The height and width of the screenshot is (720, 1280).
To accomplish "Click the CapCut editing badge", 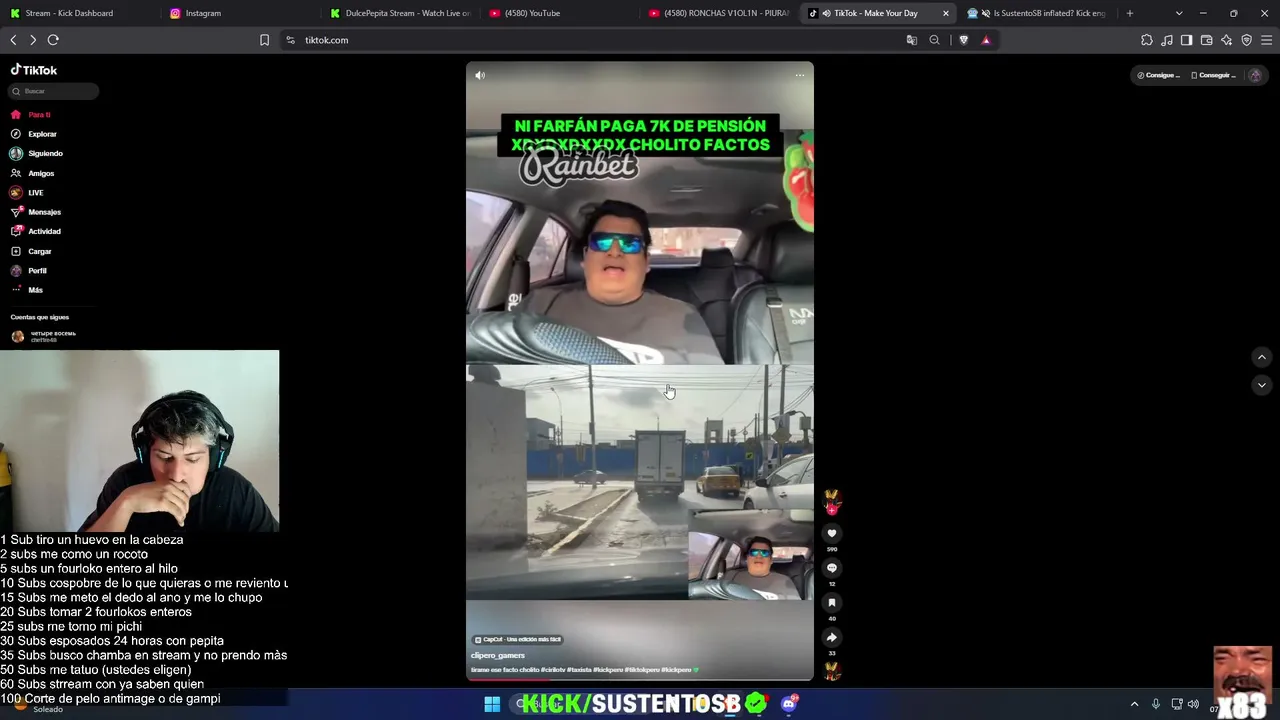I will (518, 639).
